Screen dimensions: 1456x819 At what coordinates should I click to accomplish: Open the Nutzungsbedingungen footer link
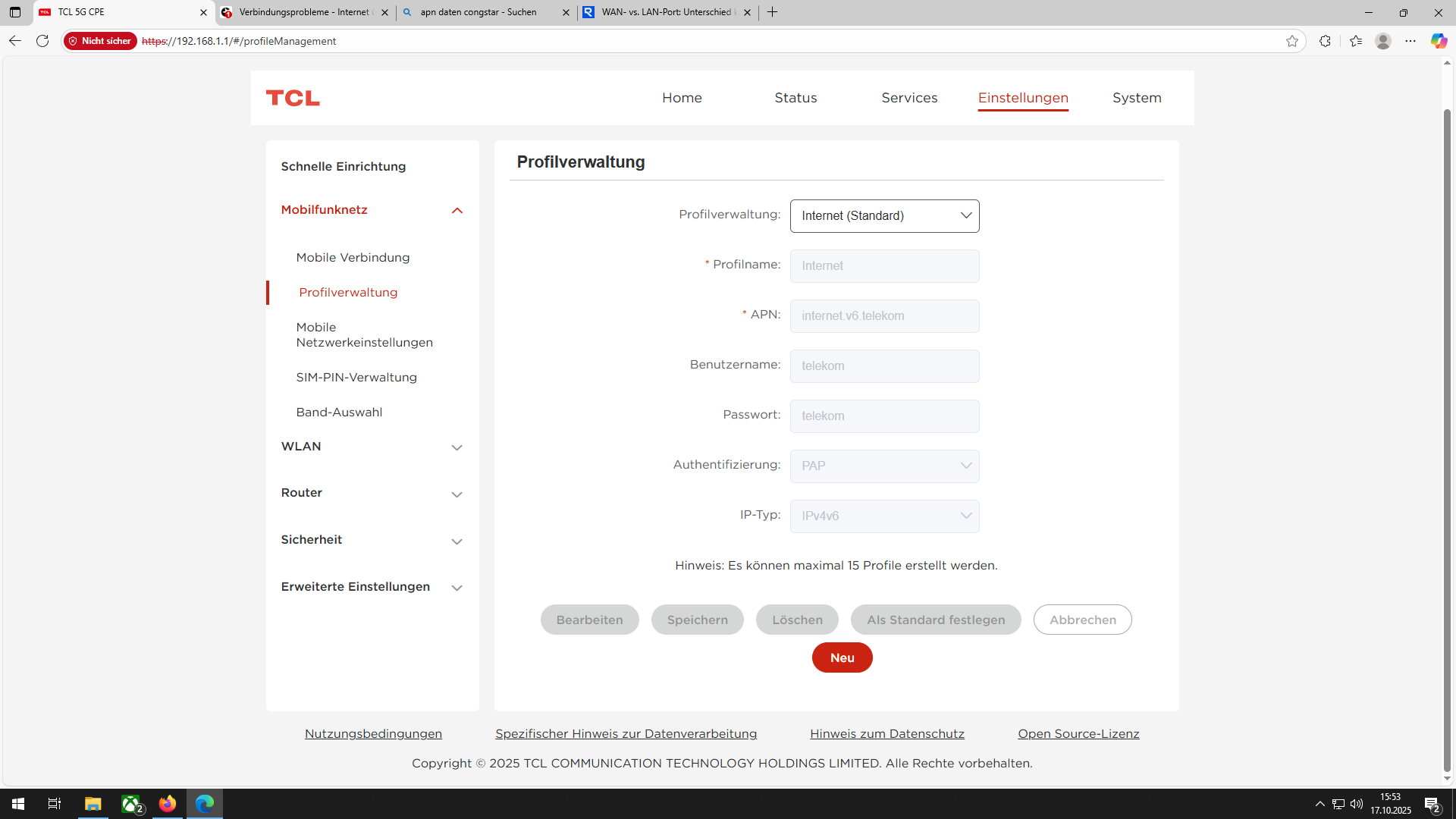pos(373,733)
